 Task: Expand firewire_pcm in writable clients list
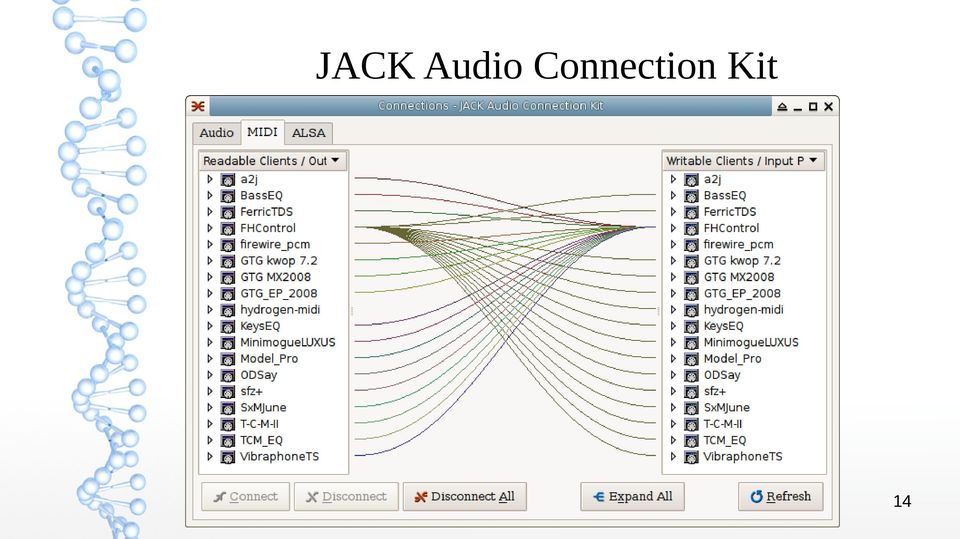coord(673,244)
